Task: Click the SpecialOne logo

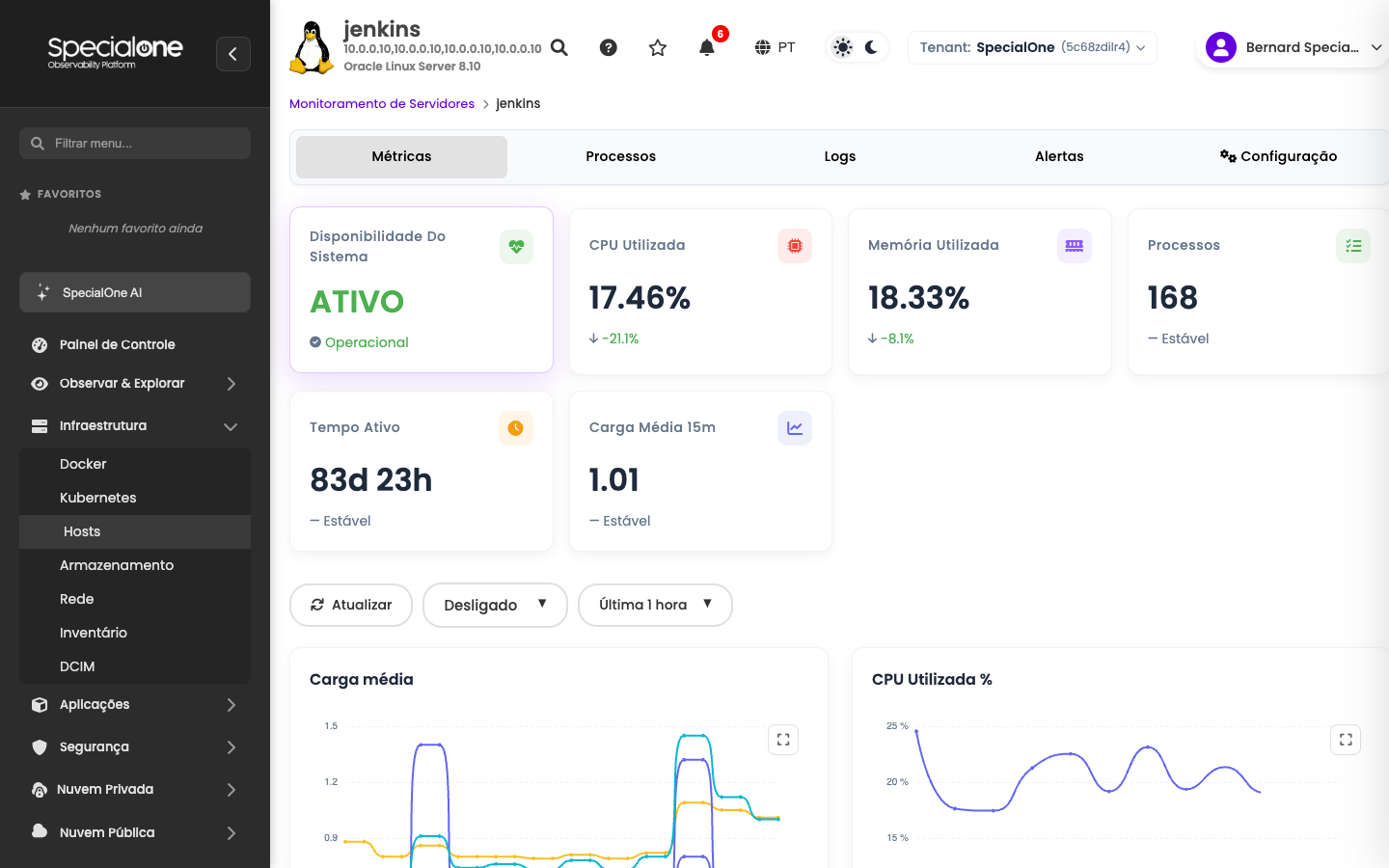Action: coord(115,52)
